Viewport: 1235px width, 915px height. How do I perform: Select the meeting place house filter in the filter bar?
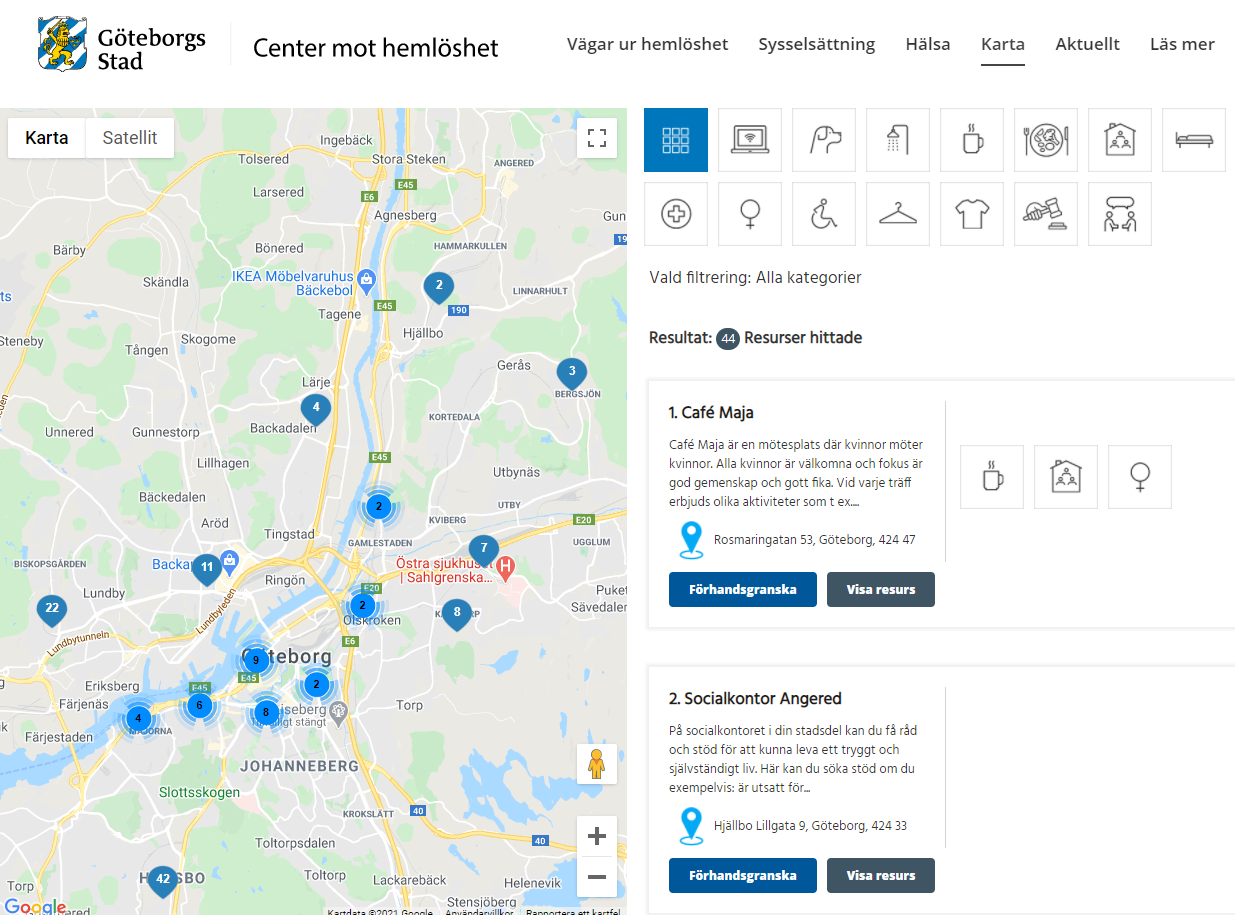tap(1120, 140)
